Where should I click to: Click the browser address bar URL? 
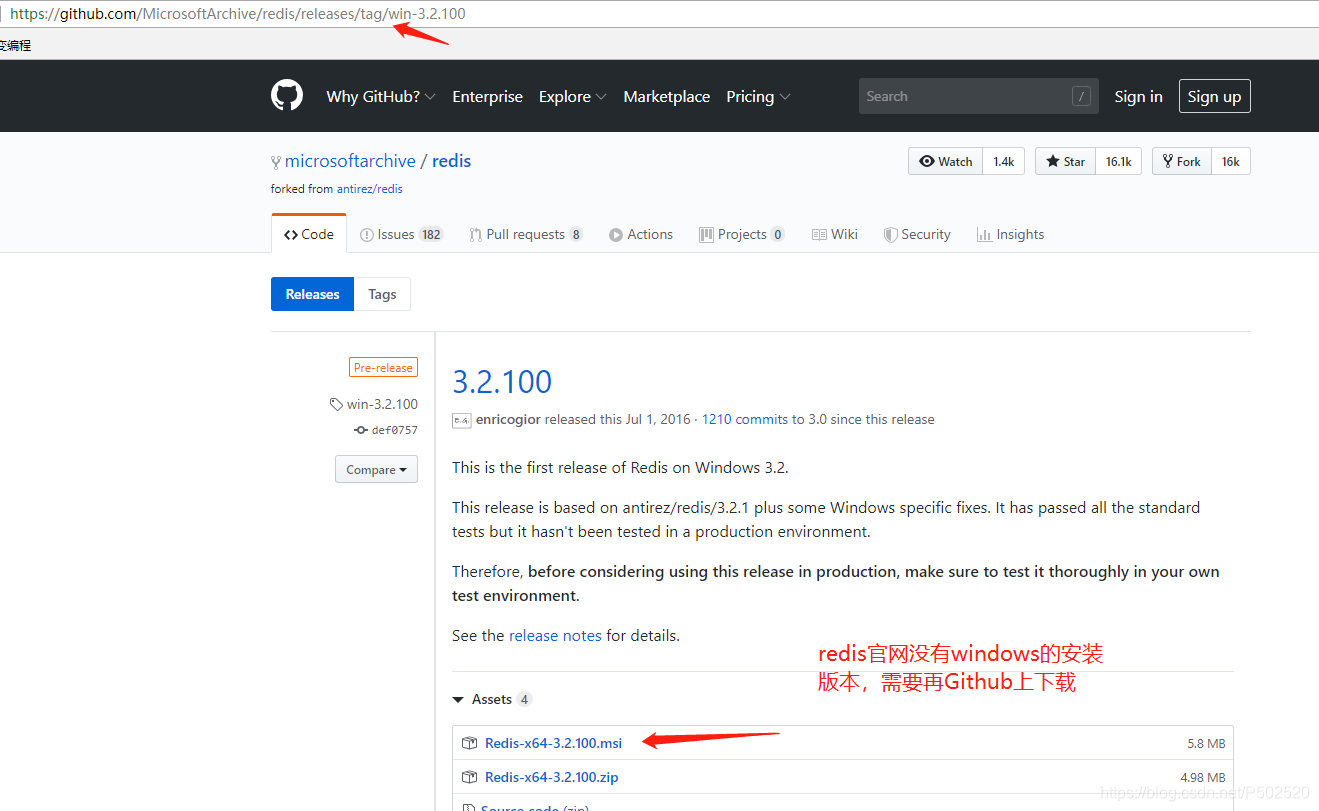[x=237, y=14]
